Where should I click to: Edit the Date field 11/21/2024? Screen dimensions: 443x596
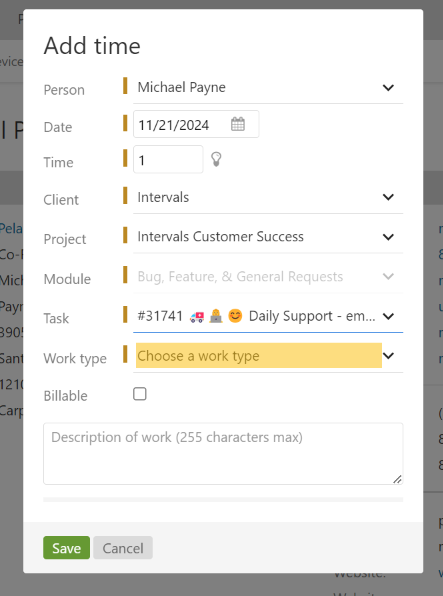(196, 124)
